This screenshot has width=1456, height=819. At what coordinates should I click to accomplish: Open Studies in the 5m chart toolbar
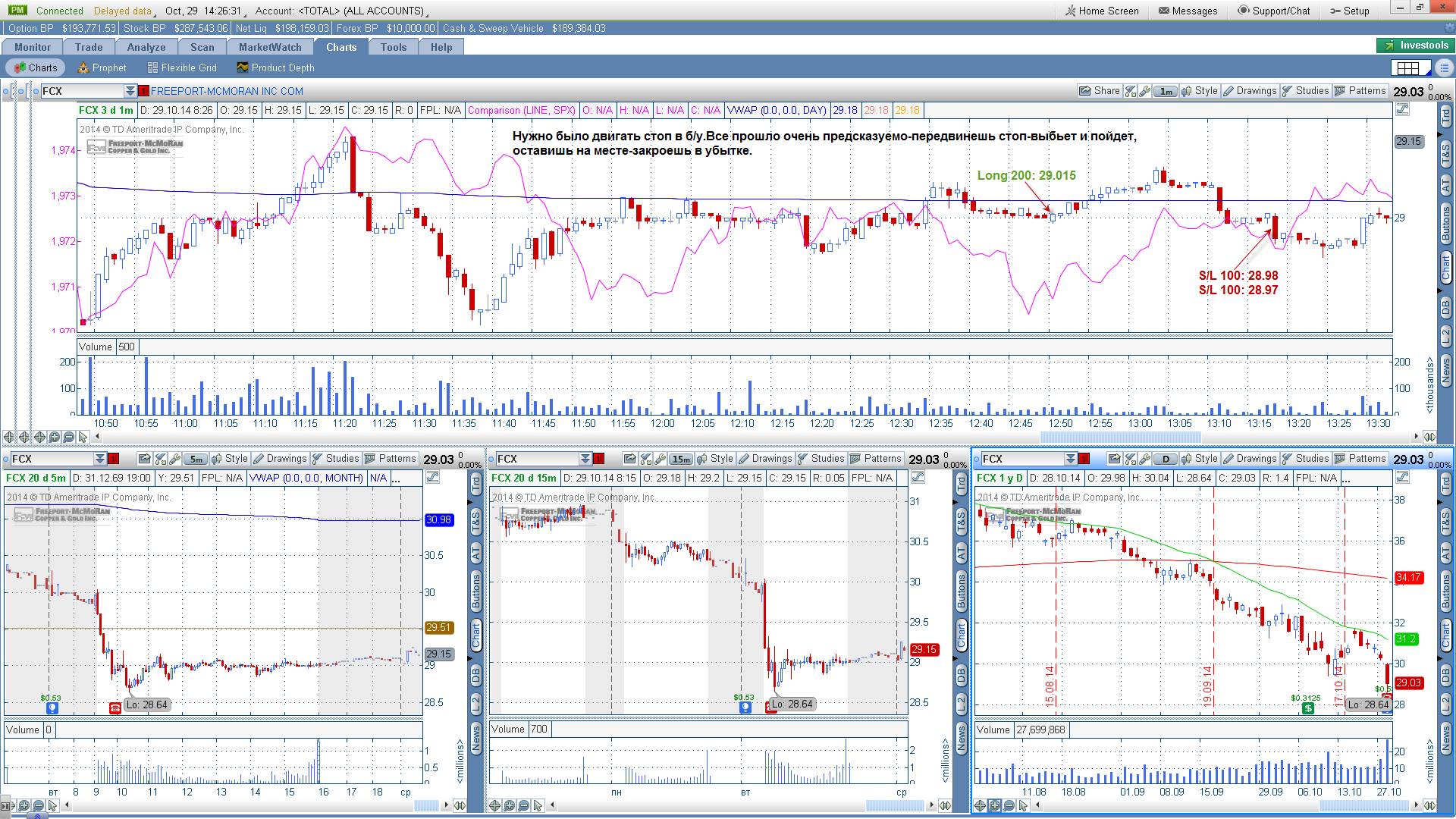pyautogui.click(x=335, y=459)
